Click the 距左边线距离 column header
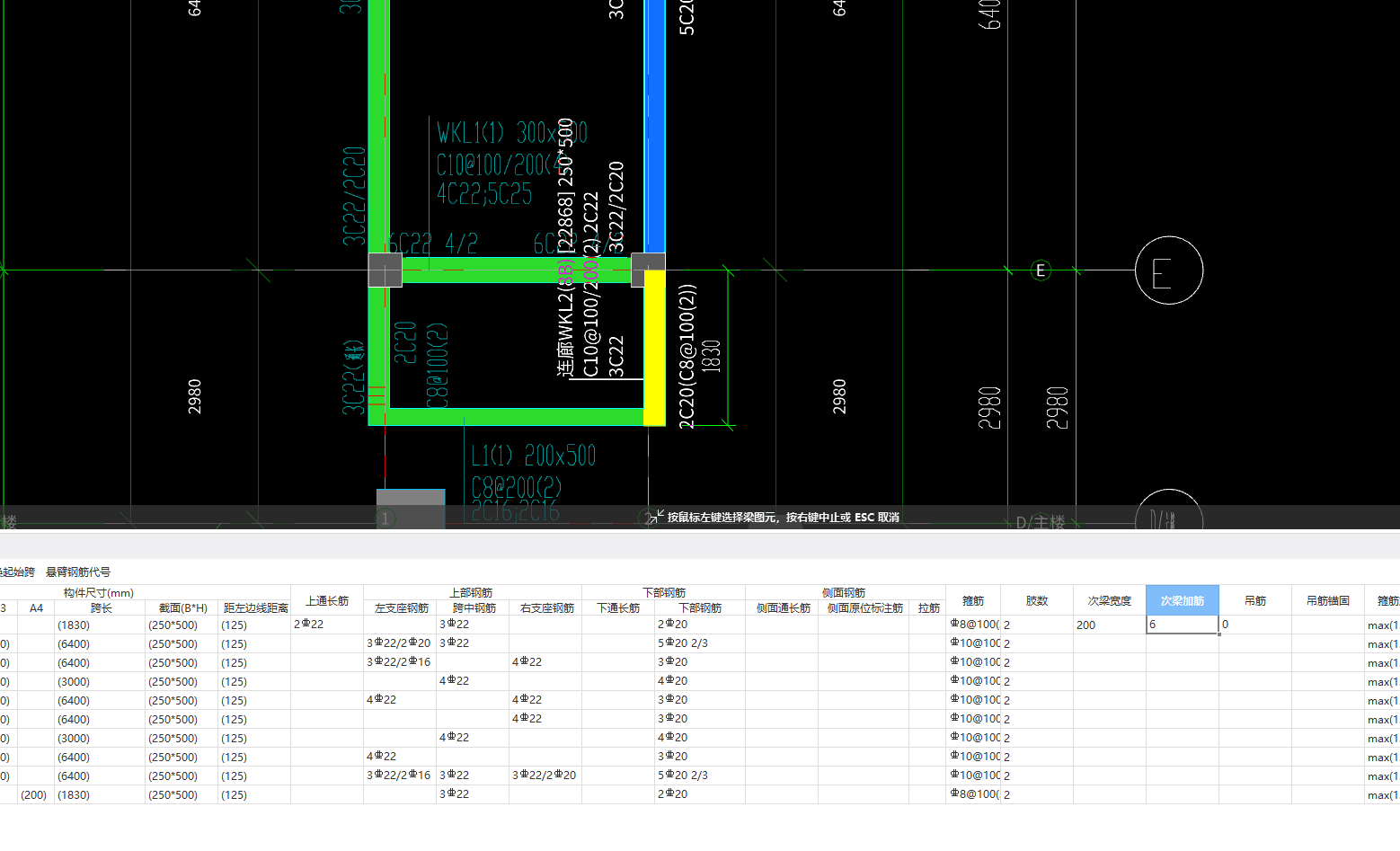 (255, 608)
